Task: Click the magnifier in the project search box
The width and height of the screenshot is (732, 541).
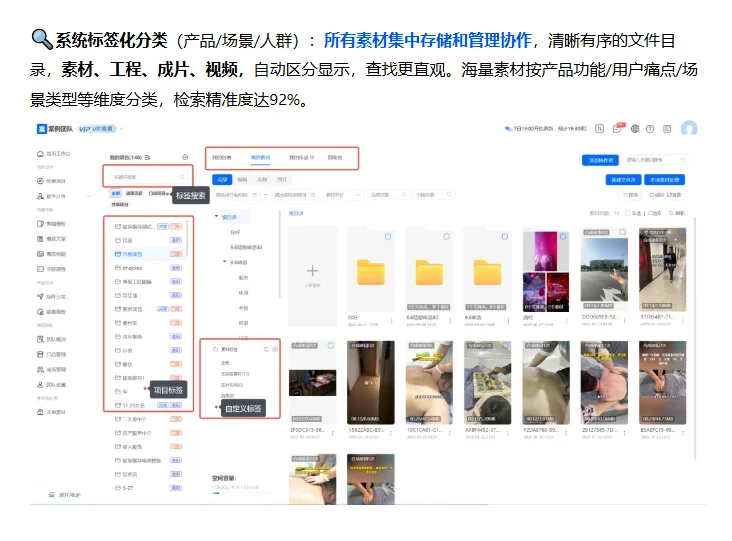Action: coord(182,177)
